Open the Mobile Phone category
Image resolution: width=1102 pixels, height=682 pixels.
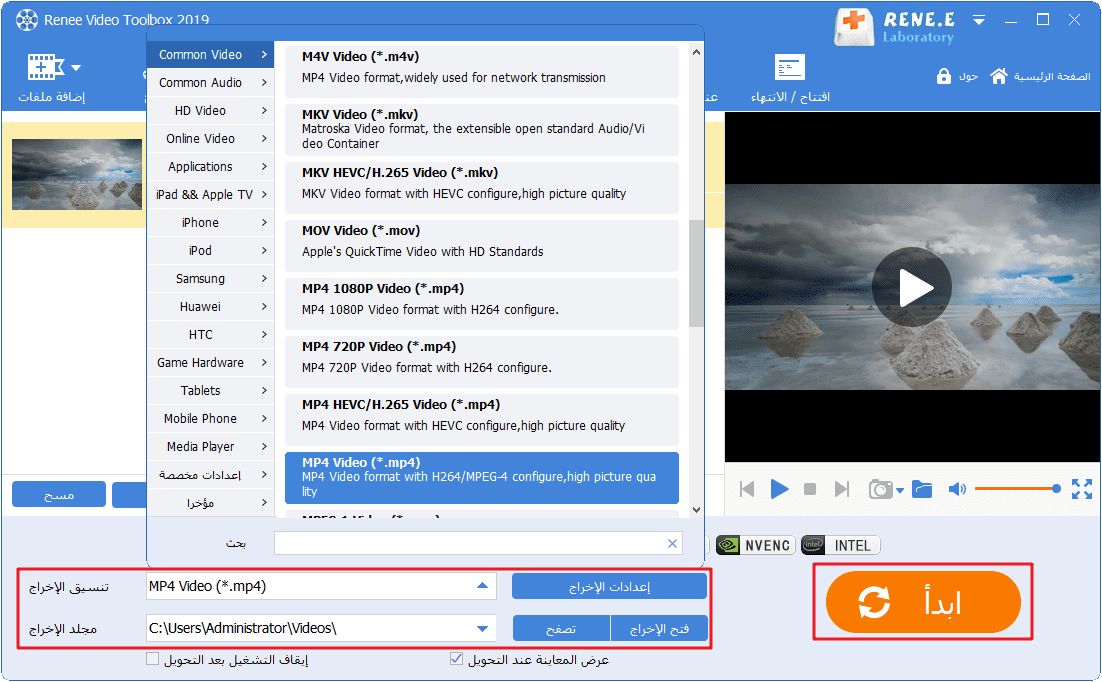click(211, 418)
